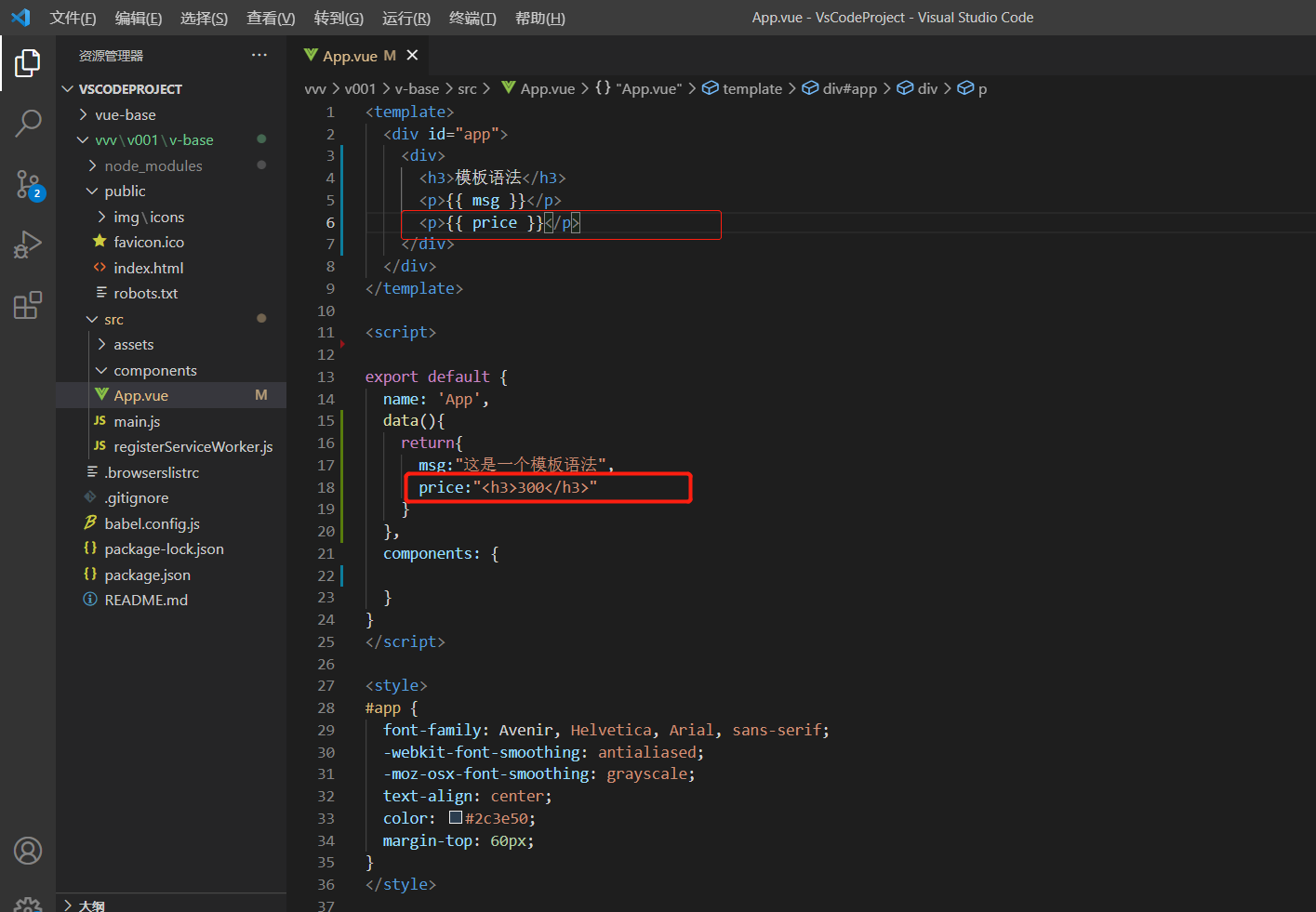Open the Run and Debug view
Screen dimensions: 1316x912
(28, 245)
